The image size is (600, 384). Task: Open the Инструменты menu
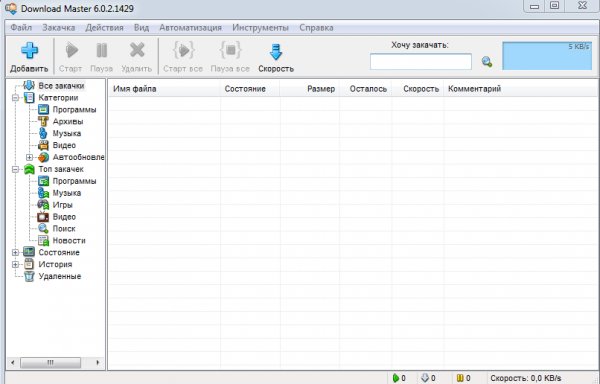260,28
